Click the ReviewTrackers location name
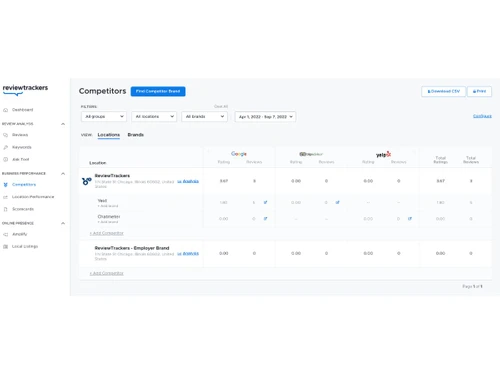This screenshot has height=375, width=500. pos(112,176)
